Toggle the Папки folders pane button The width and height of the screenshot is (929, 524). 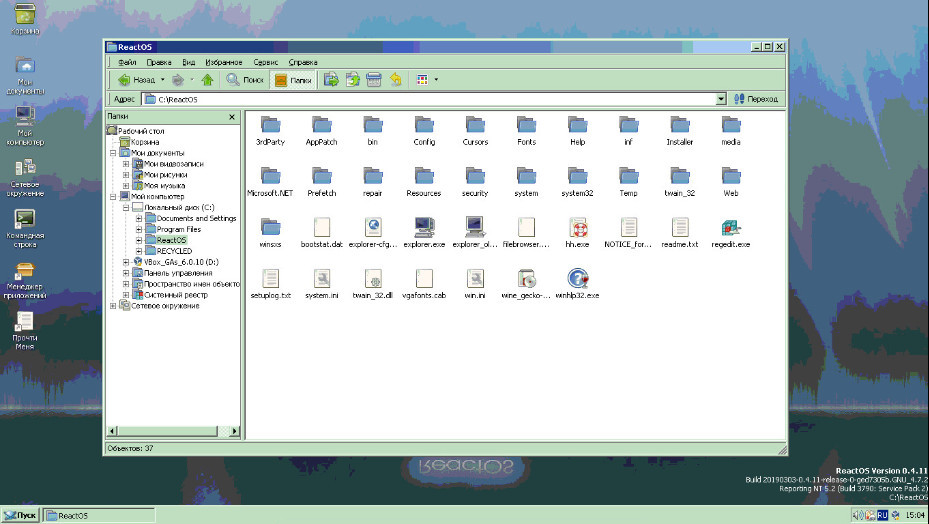293,79
